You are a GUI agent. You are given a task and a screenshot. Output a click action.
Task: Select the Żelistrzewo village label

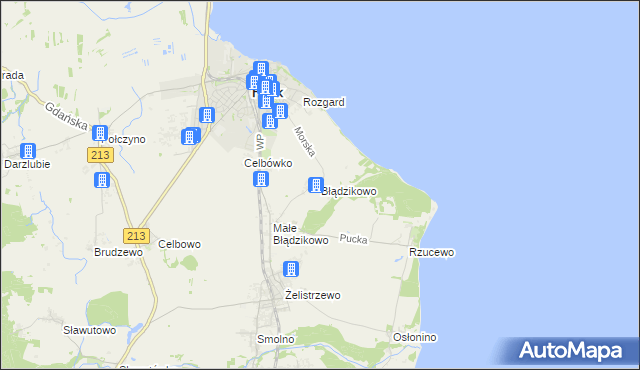[x=313, y=295]
